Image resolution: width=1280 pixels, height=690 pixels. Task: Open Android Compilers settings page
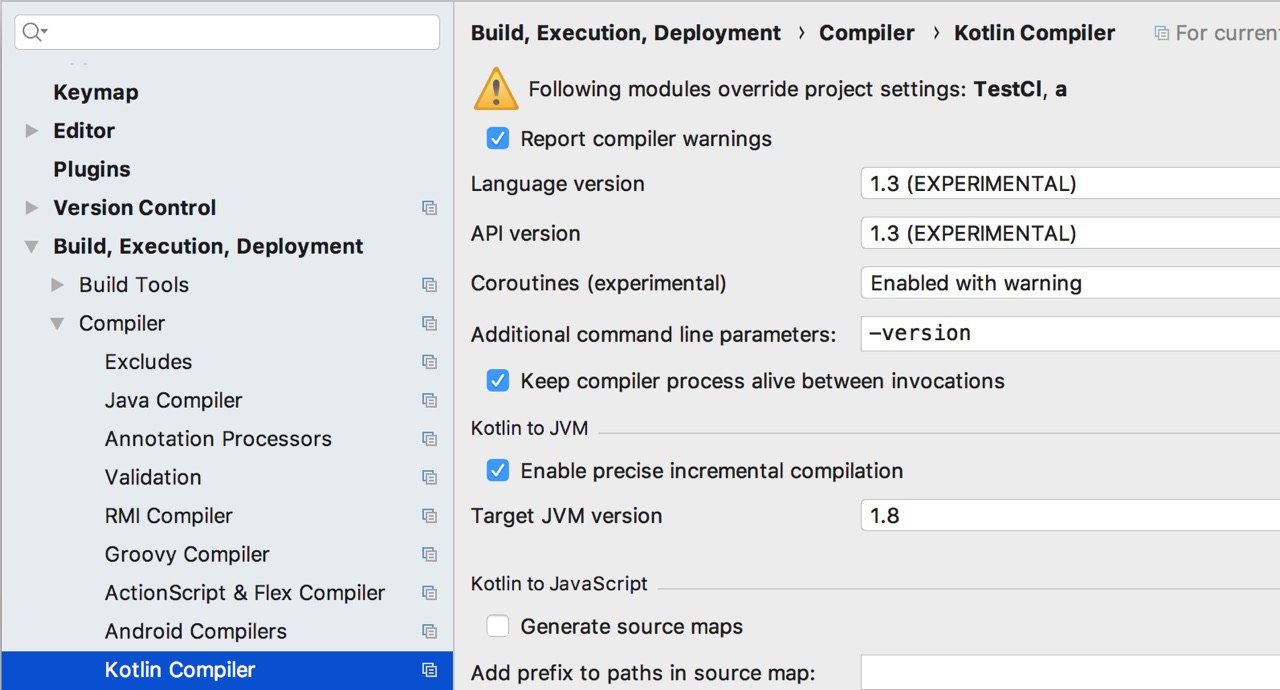[196, 631]
